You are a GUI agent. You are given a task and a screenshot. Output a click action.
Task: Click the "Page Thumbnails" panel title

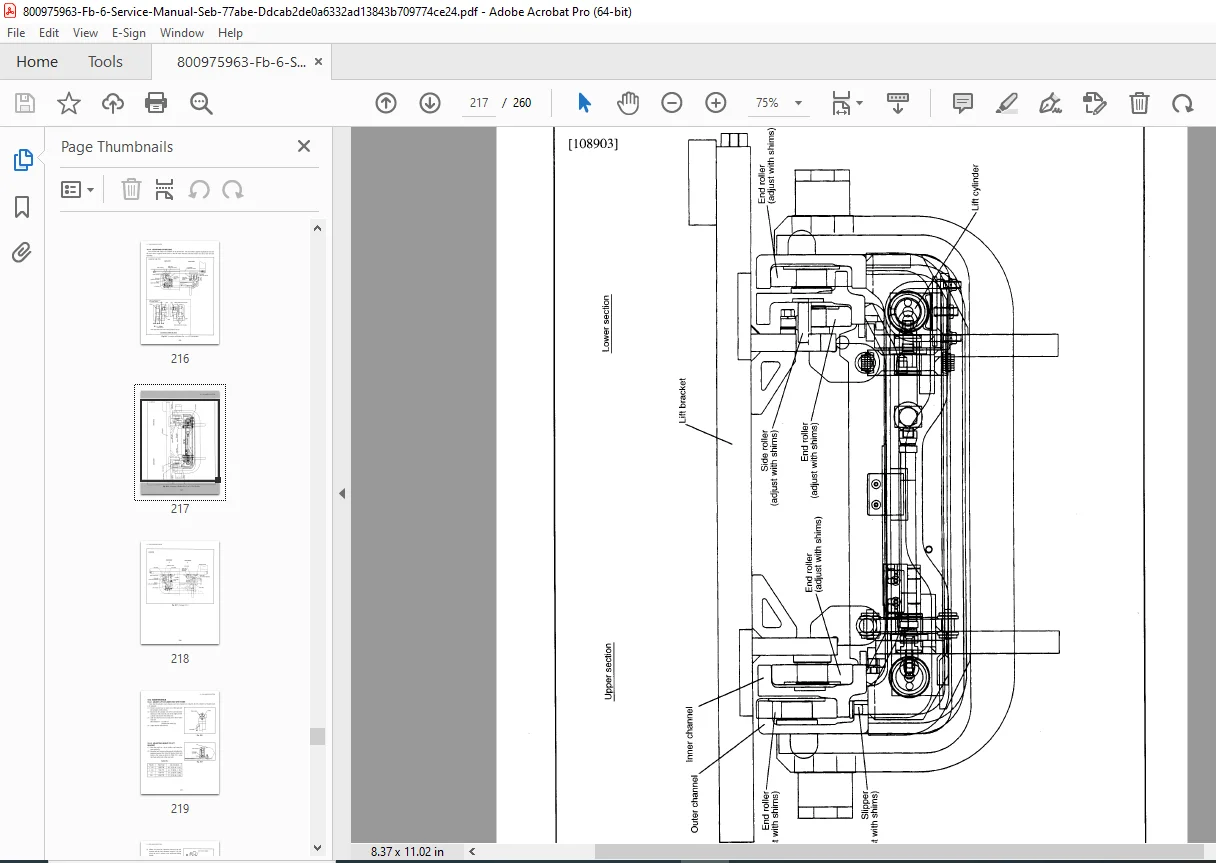pos(117,147)
